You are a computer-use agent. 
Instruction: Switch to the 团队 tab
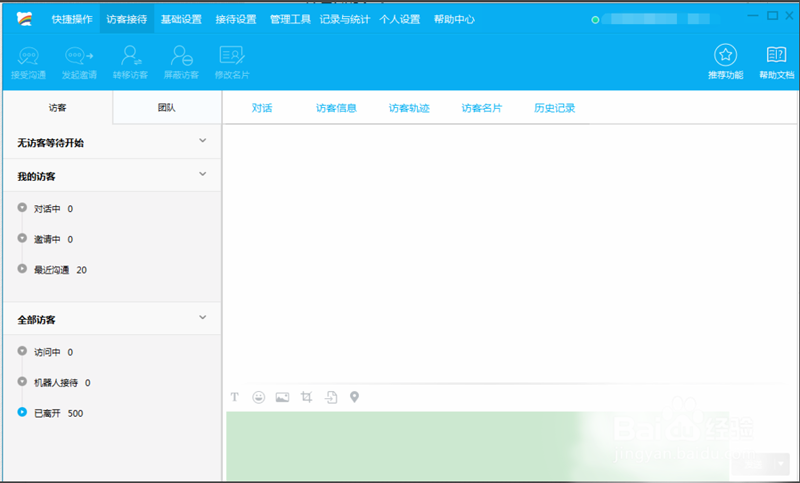point(167,108)
